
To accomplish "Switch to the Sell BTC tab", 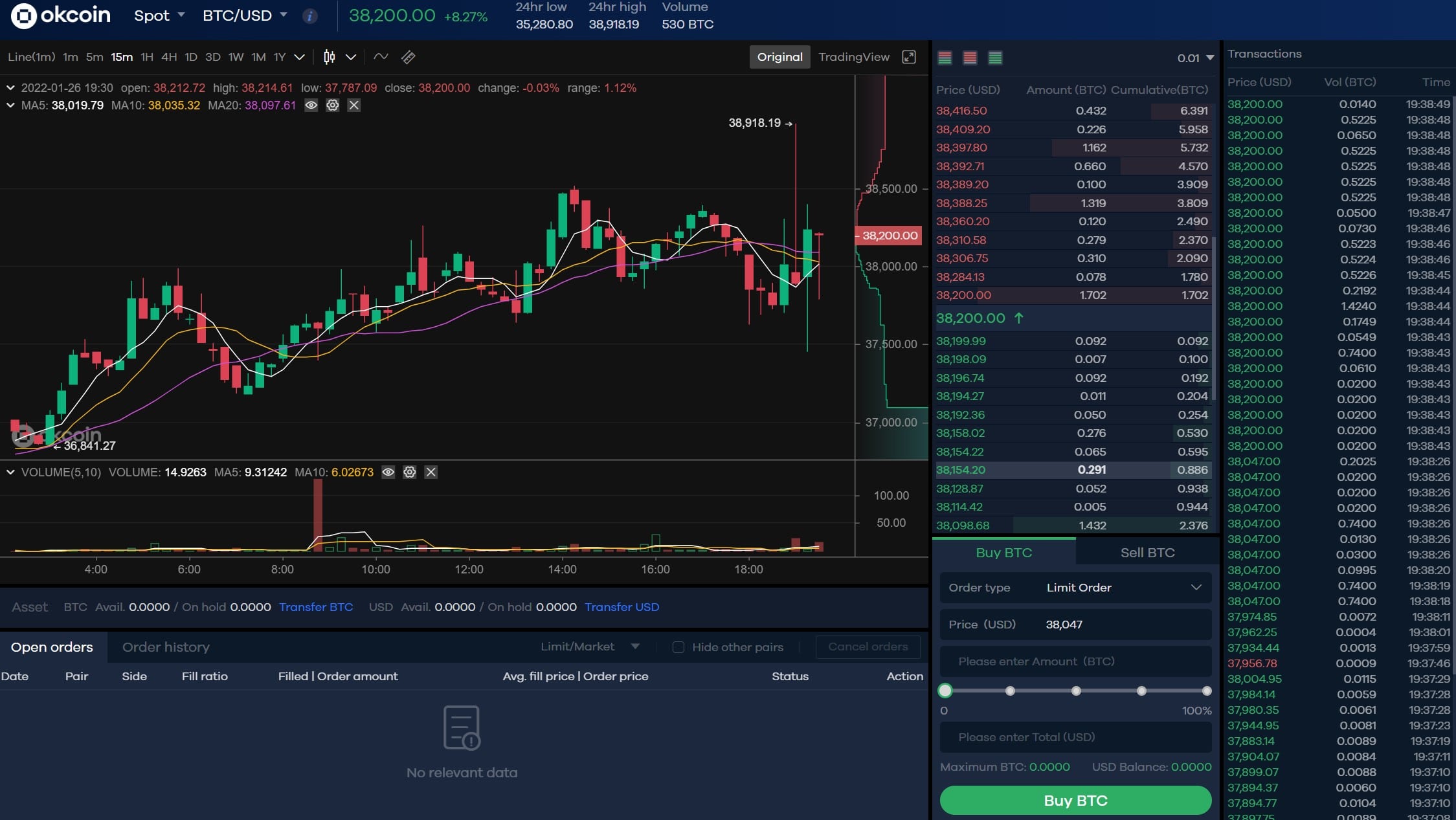I will click(x=1147, y=552).
